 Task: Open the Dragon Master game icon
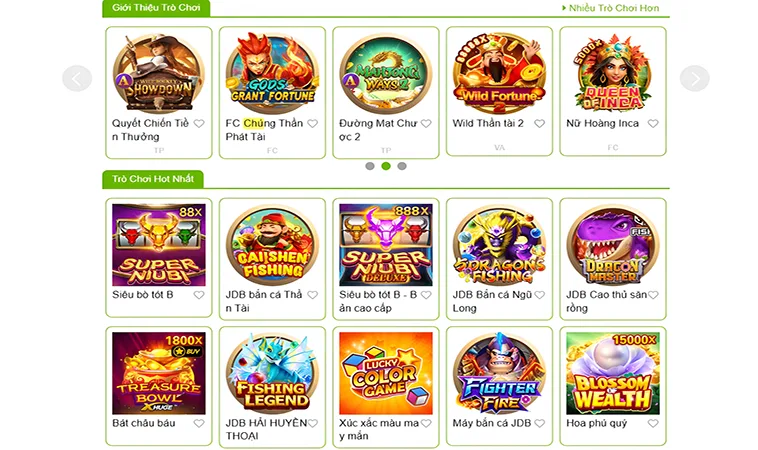pos(612,245)
